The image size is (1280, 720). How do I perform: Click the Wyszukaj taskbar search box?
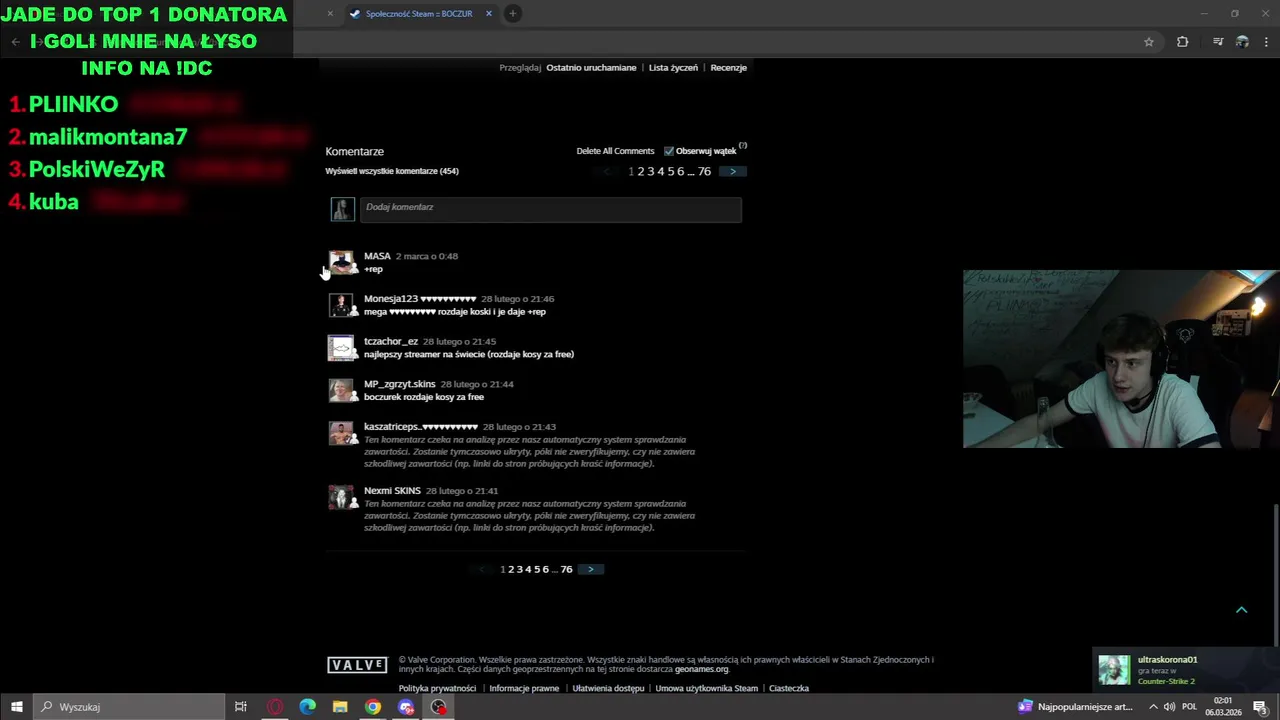[x=129, y=707]
